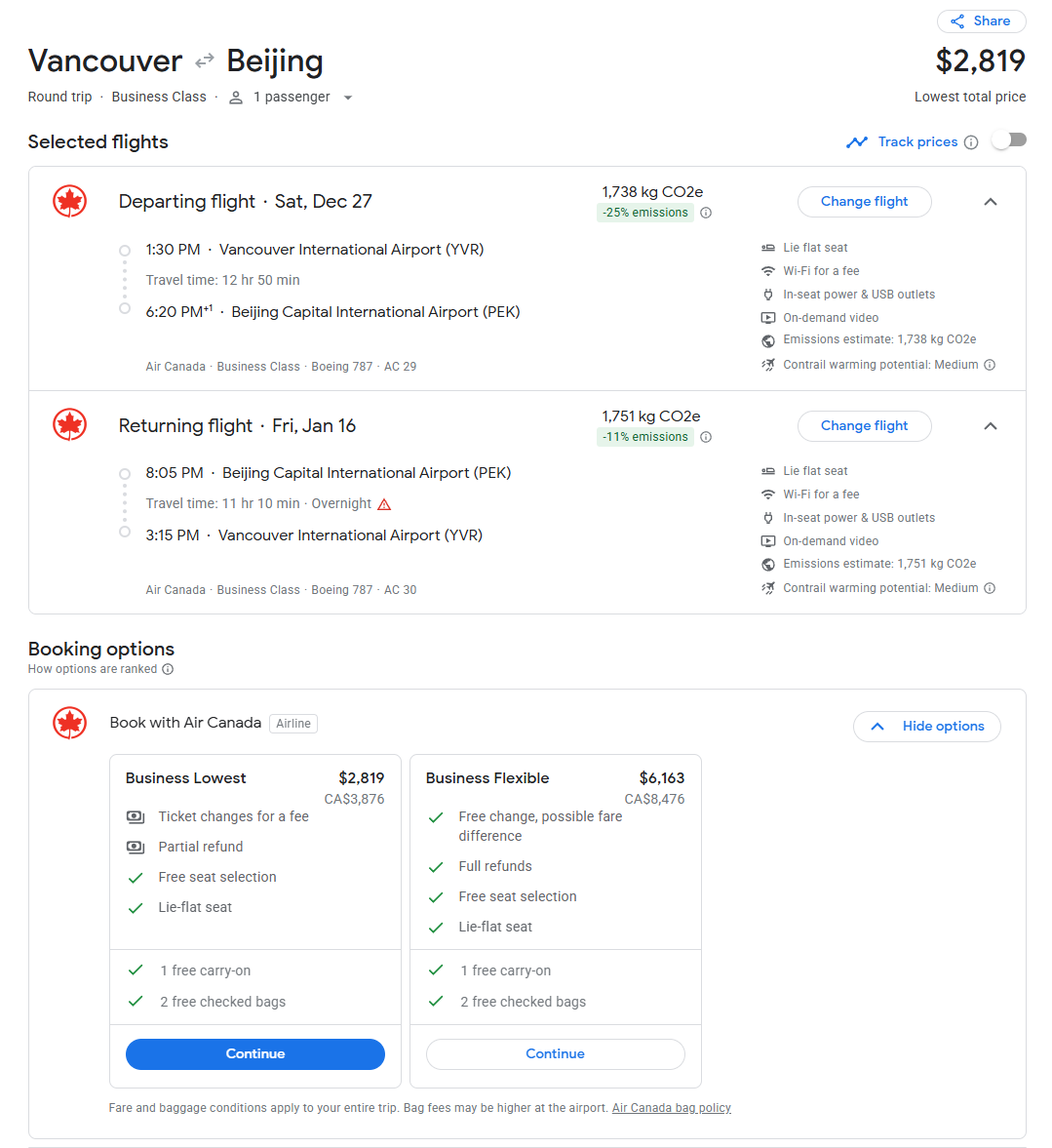Viewport: 1052px width, 1148px height.
Task: Click info icon for returning contrail warming
Action: click(x=990, y=588)
